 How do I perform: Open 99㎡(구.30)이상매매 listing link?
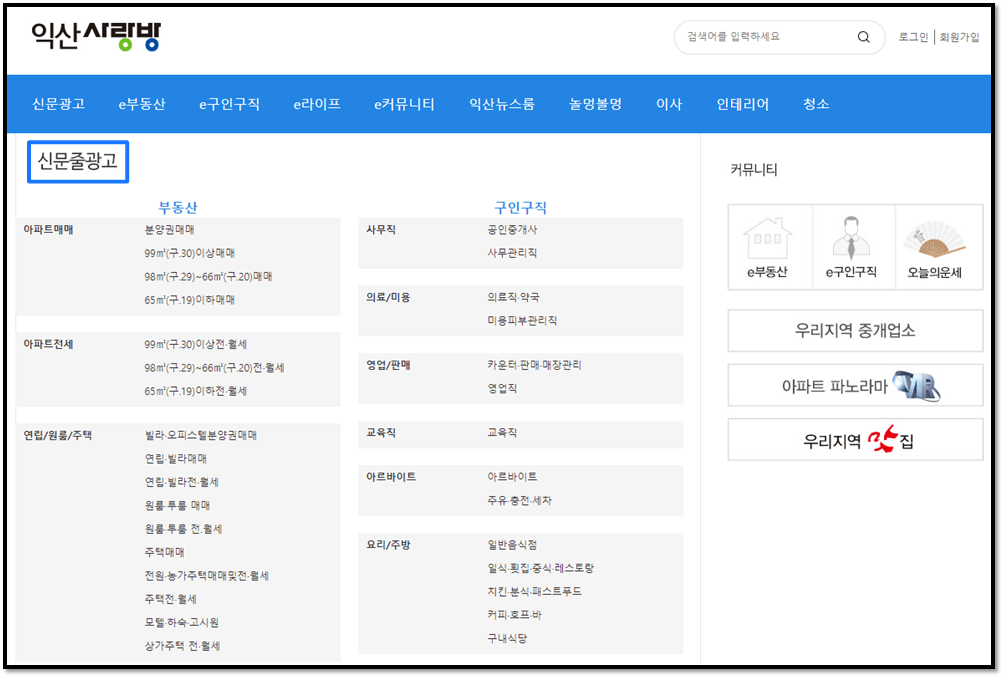click(189, 253)
